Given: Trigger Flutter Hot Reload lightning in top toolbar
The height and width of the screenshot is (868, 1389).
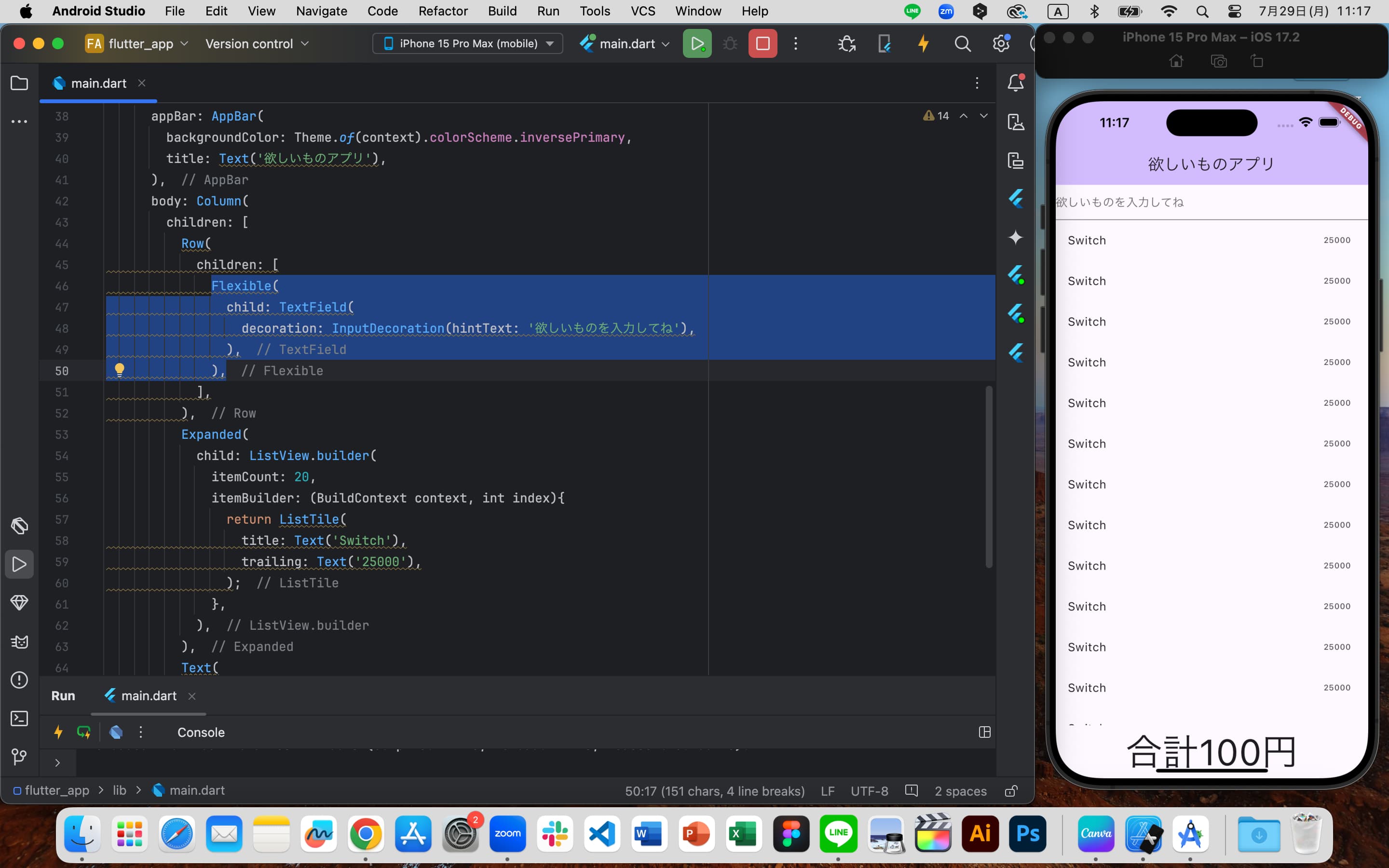Looking at the screenshot, I should coord(923,43).
